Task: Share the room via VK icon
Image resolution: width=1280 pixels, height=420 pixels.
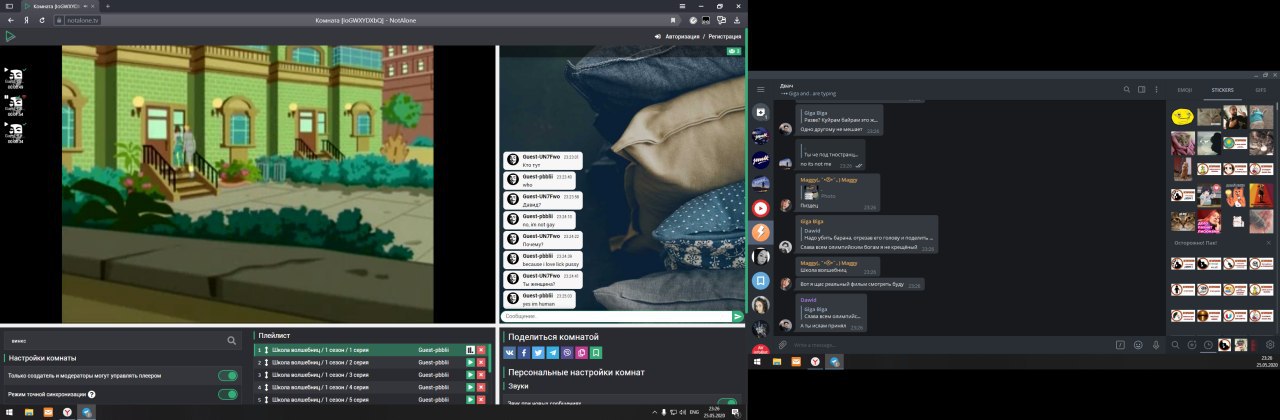Action: (511, 353)
